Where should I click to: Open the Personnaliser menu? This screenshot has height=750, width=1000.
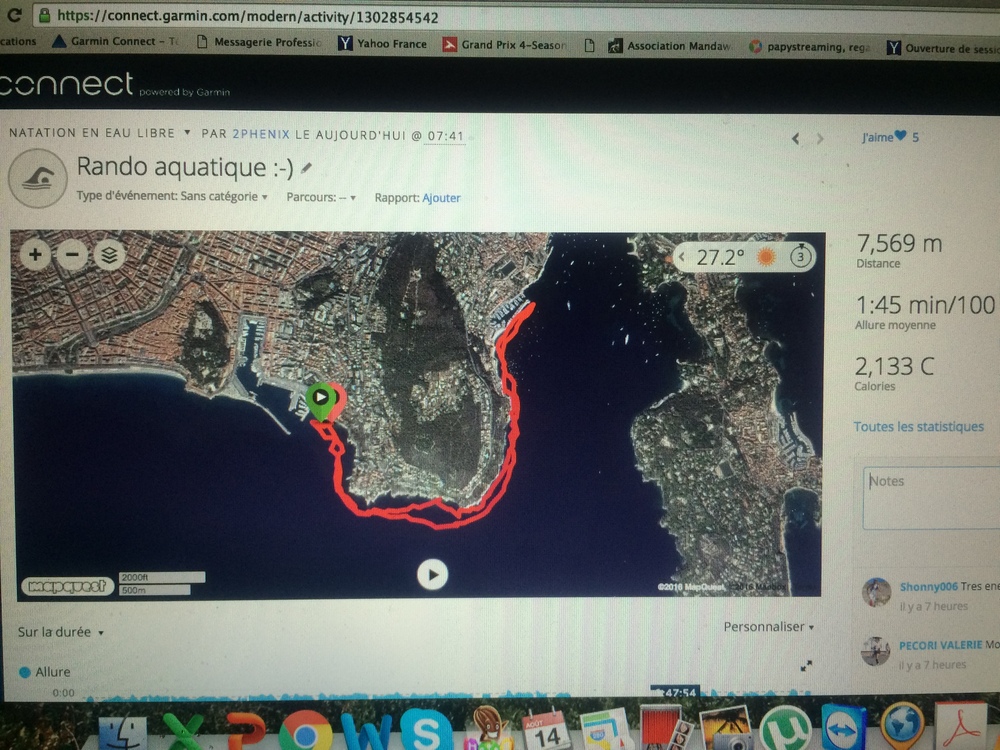click(x=768, y=627)
